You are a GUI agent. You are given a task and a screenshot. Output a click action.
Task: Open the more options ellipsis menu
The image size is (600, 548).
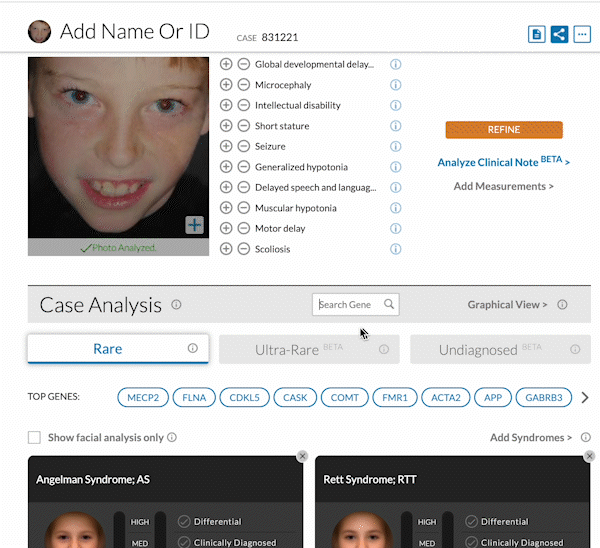581,34
